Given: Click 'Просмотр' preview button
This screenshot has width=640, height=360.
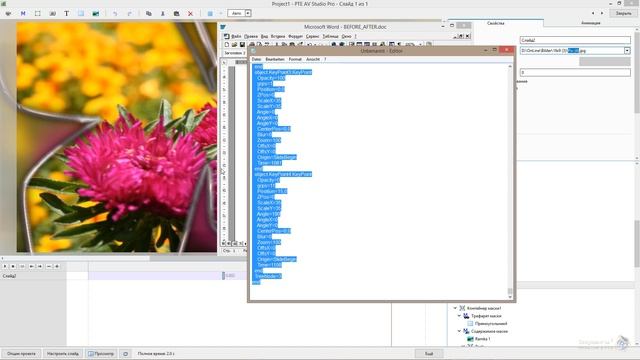Looking at the screenshot, I should pos(101,353).
